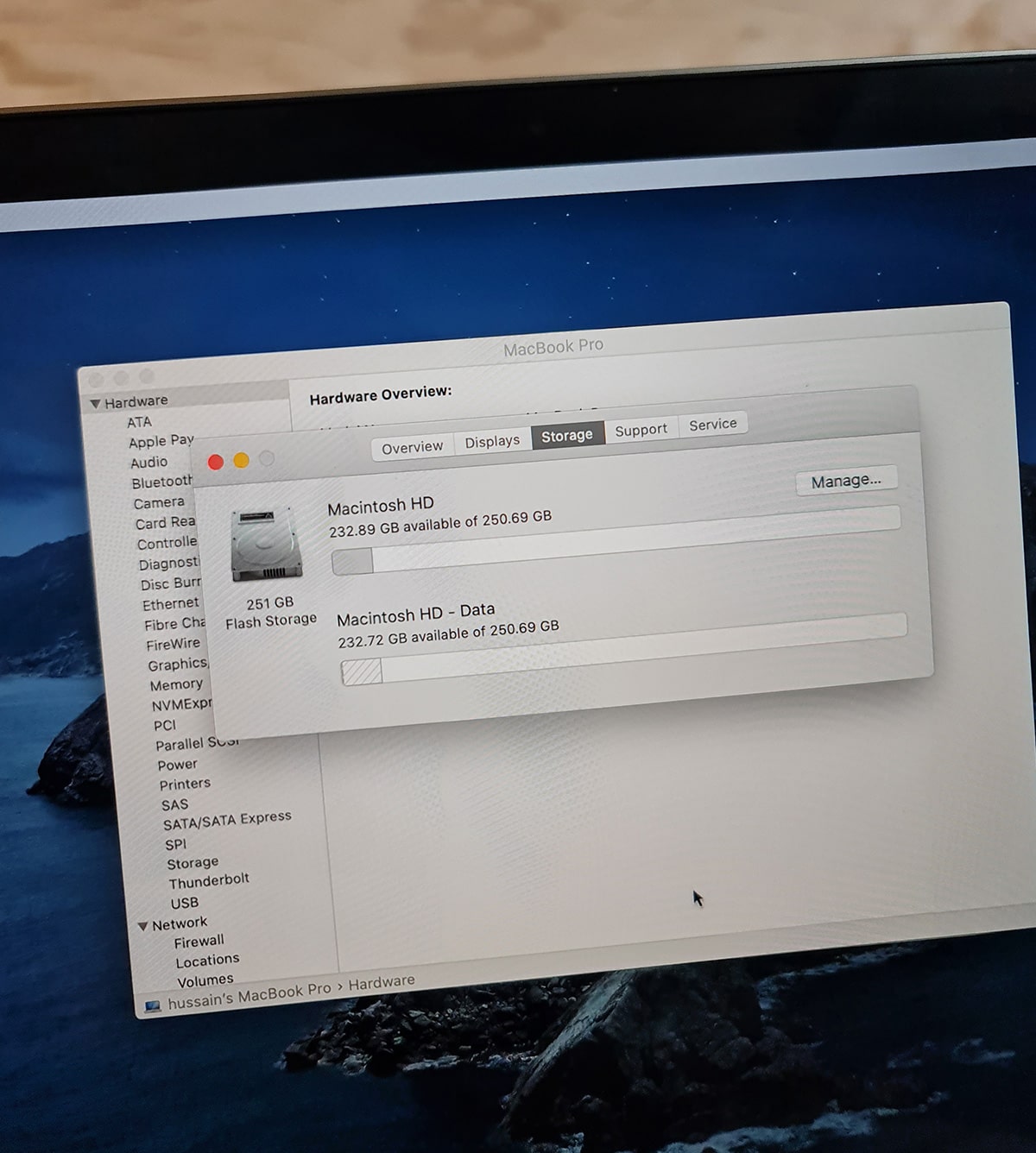Viewport: 1036px width, 1153px height.
Task: Select Power in the sidebar
Action: coord(177,765)
